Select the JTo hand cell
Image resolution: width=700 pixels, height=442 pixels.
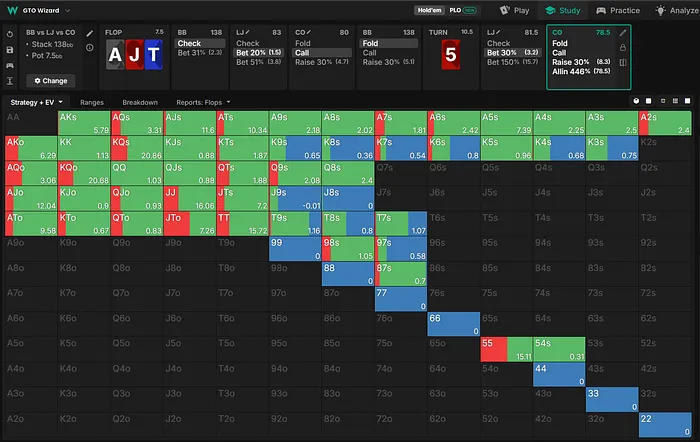click(x=190, y=224)
